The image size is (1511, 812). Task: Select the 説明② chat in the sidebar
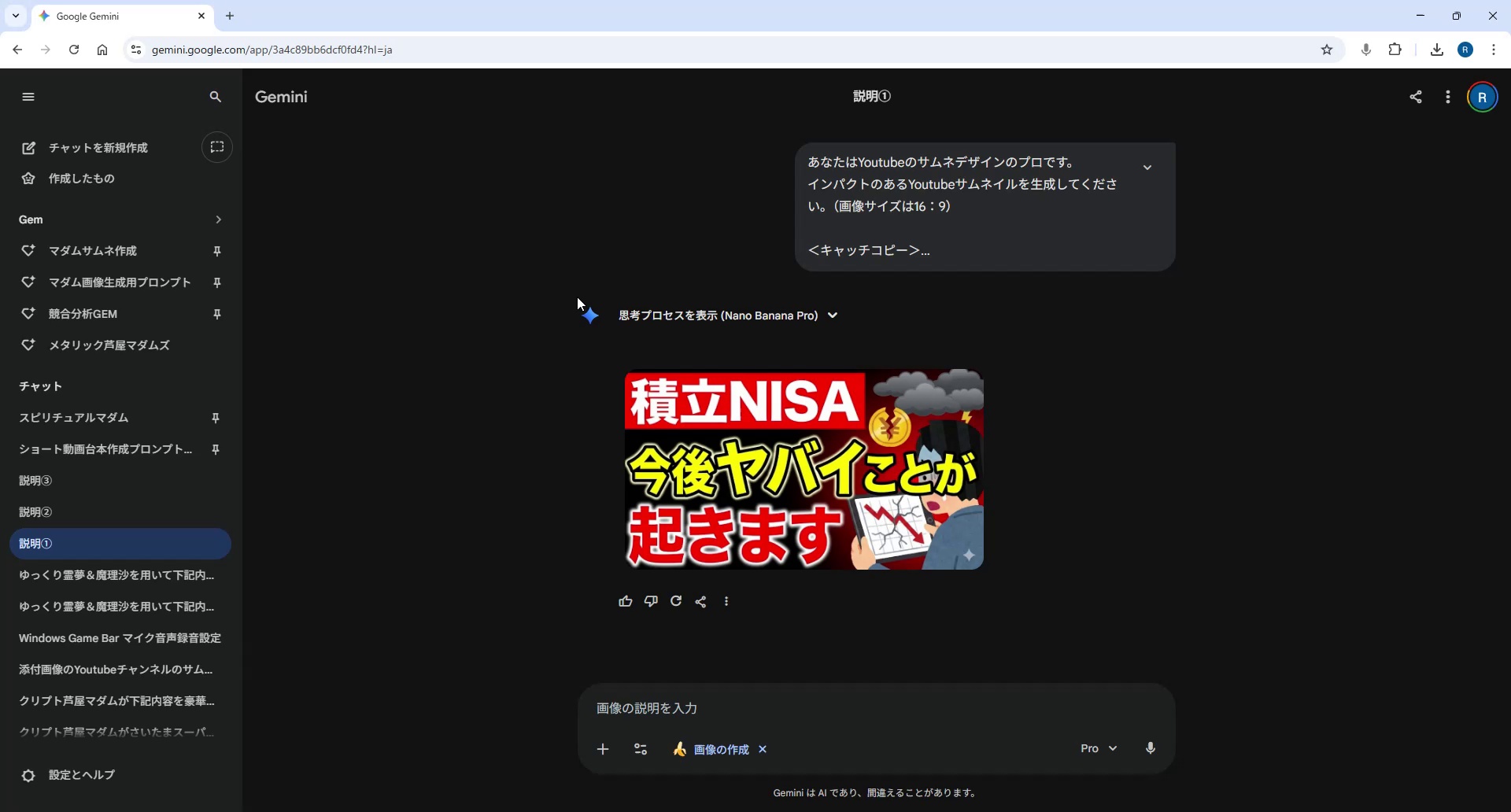point(35,512)
